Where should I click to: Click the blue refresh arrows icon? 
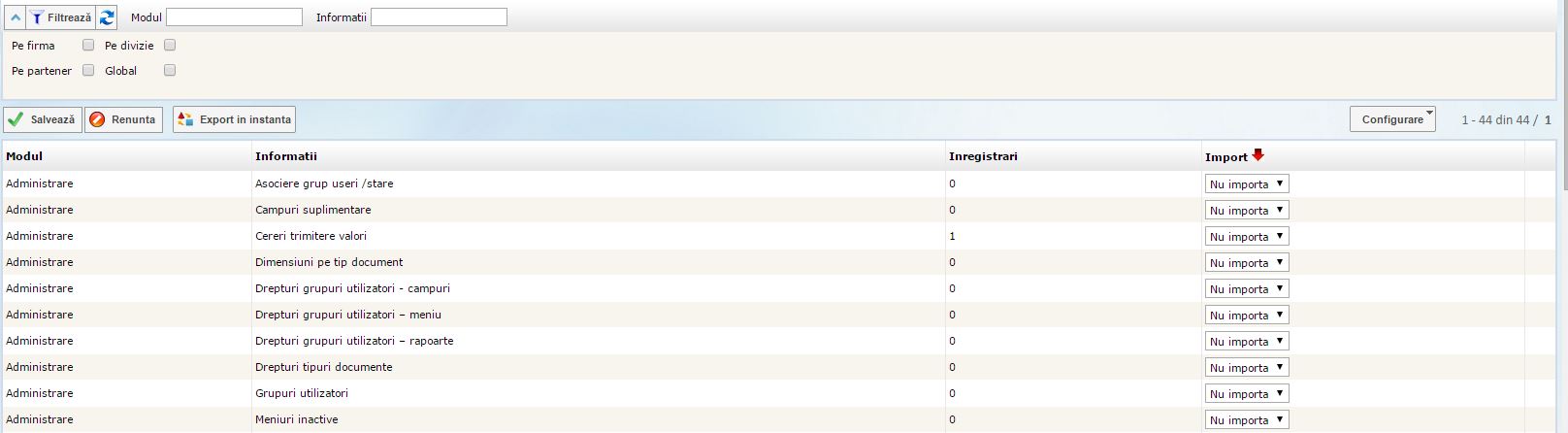(107, 17)
